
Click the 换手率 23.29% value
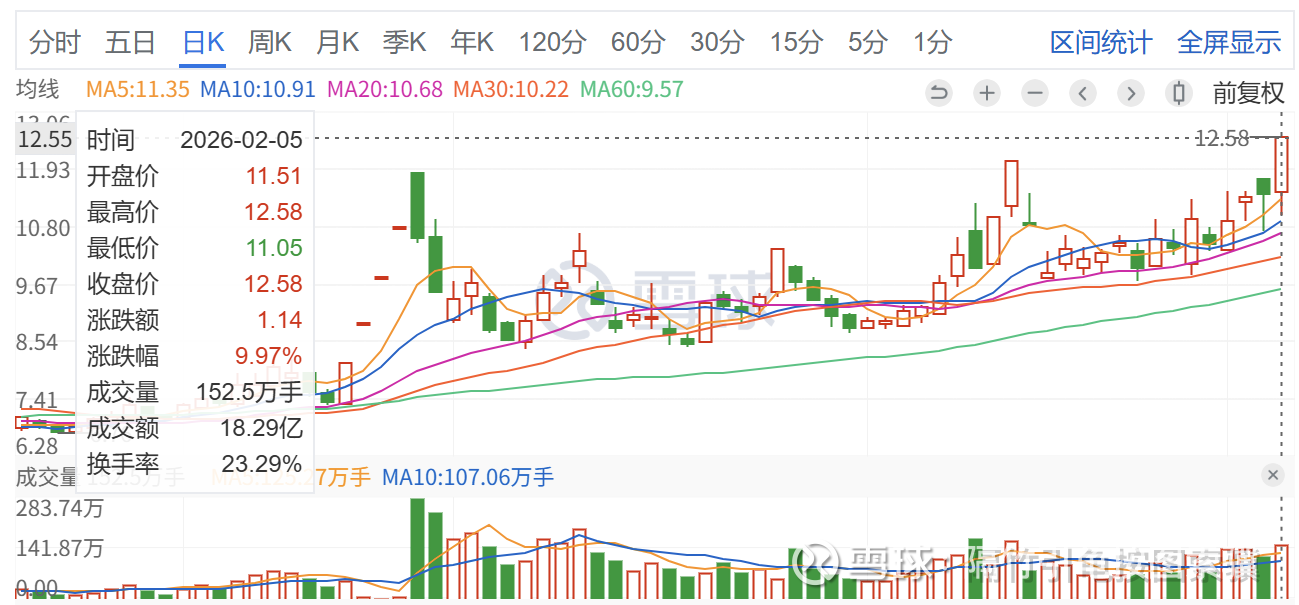[262, 464]
